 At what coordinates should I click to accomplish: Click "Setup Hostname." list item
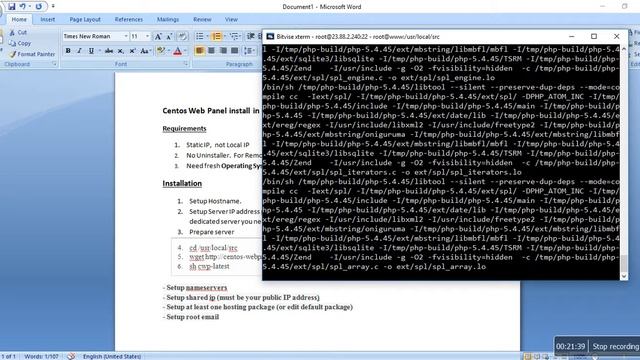pos(215,201)
